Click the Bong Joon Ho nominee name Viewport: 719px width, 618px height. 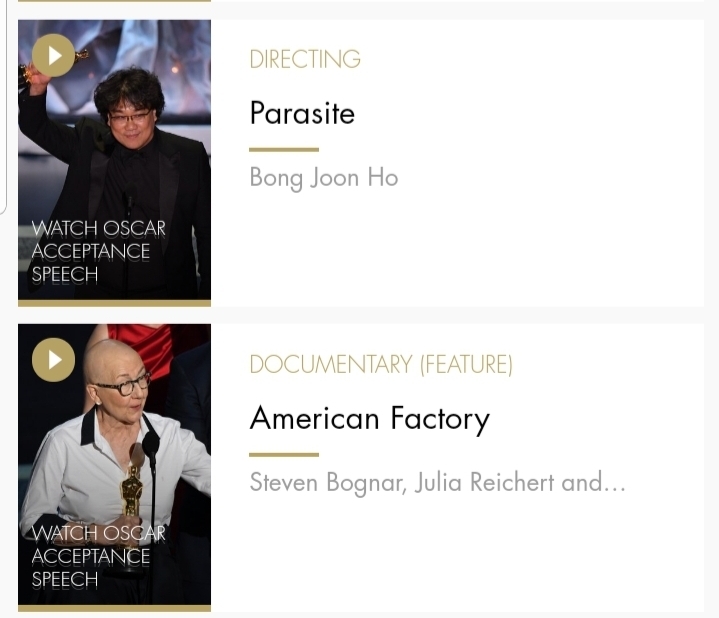(324, 178)
